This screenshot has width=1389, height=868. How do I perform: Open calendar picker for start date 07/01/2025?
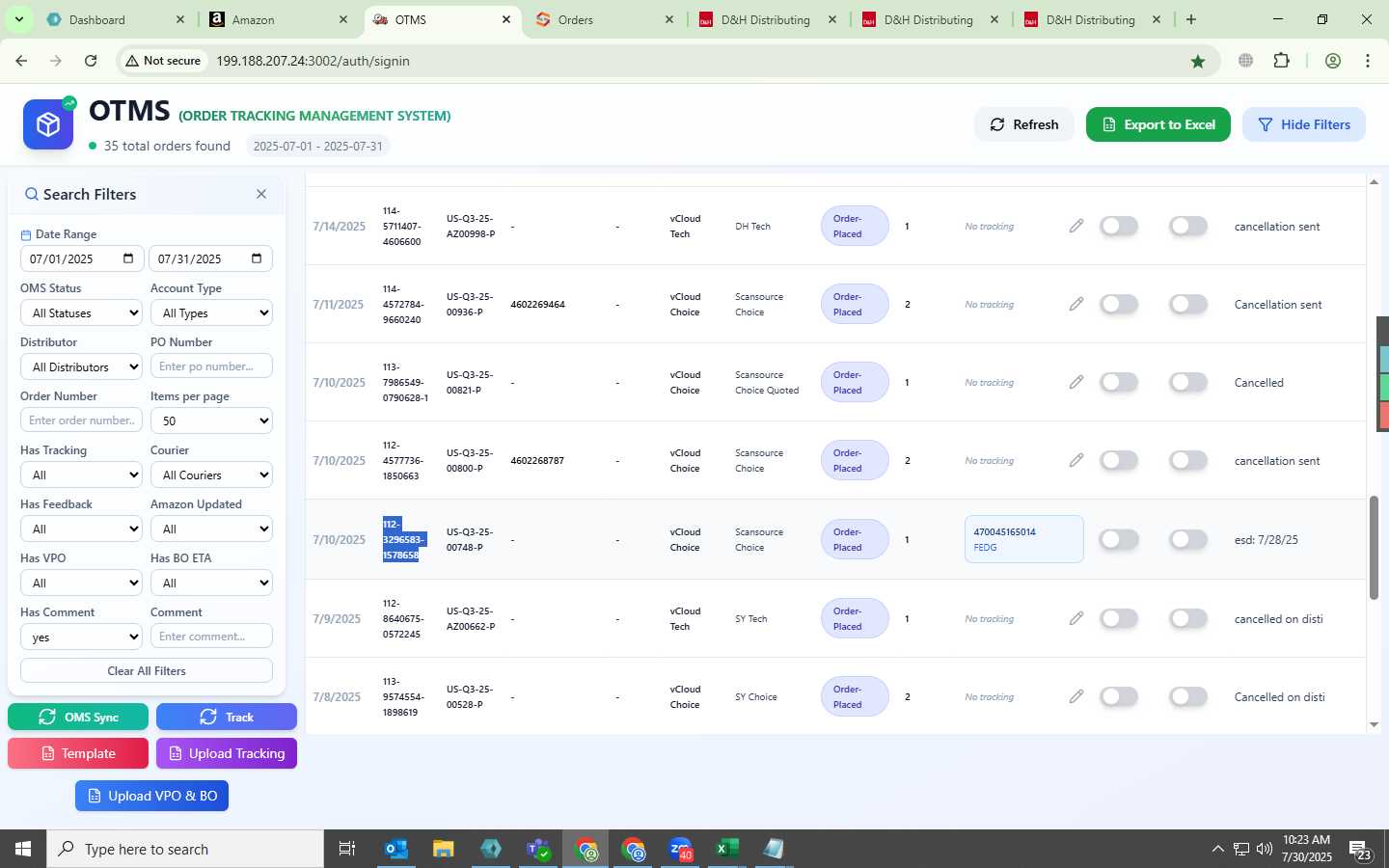[128, 258]
